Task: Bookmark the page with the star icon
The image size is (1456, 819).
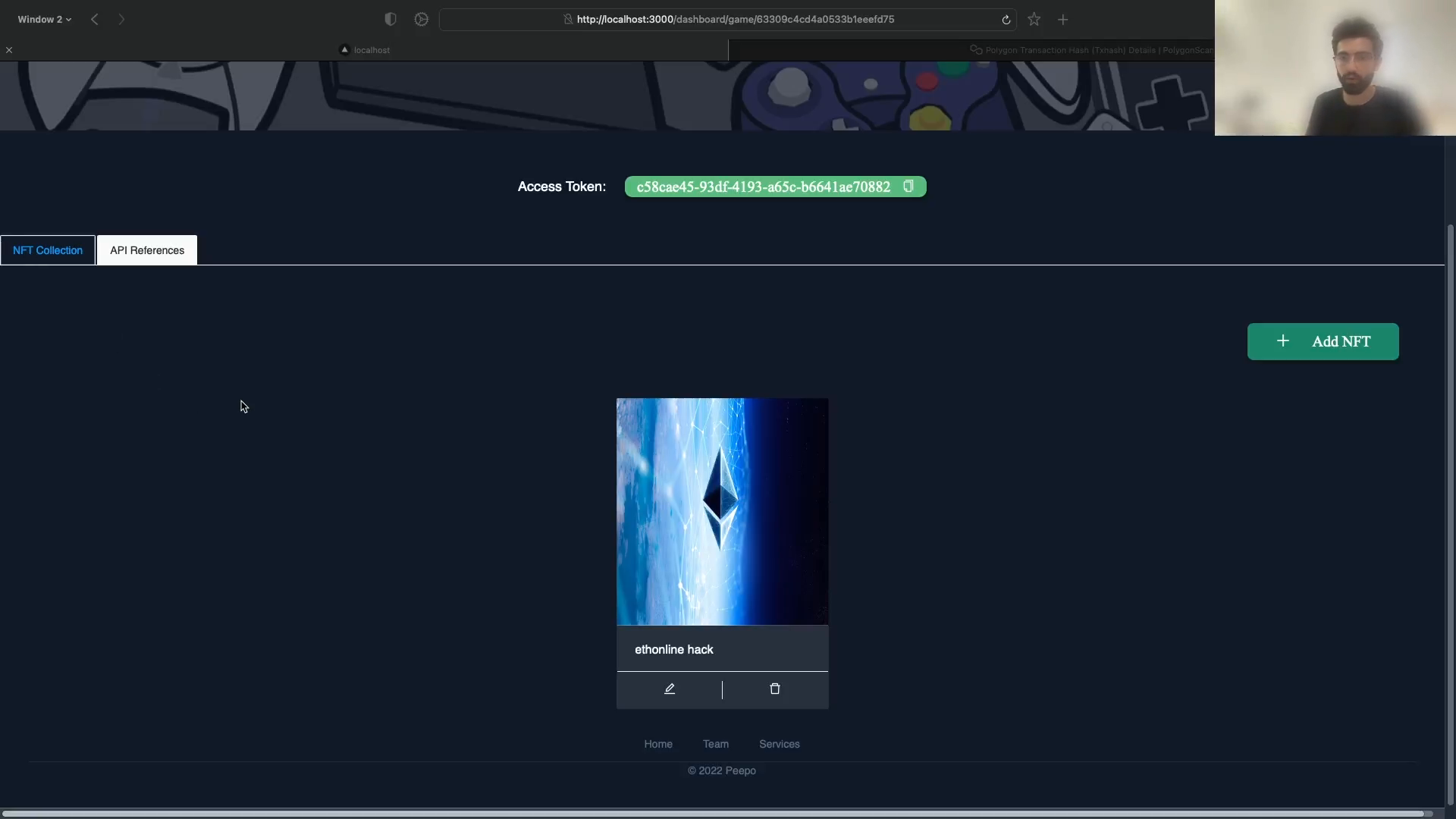Action: pyautogui.click(x=1034, y=20)
